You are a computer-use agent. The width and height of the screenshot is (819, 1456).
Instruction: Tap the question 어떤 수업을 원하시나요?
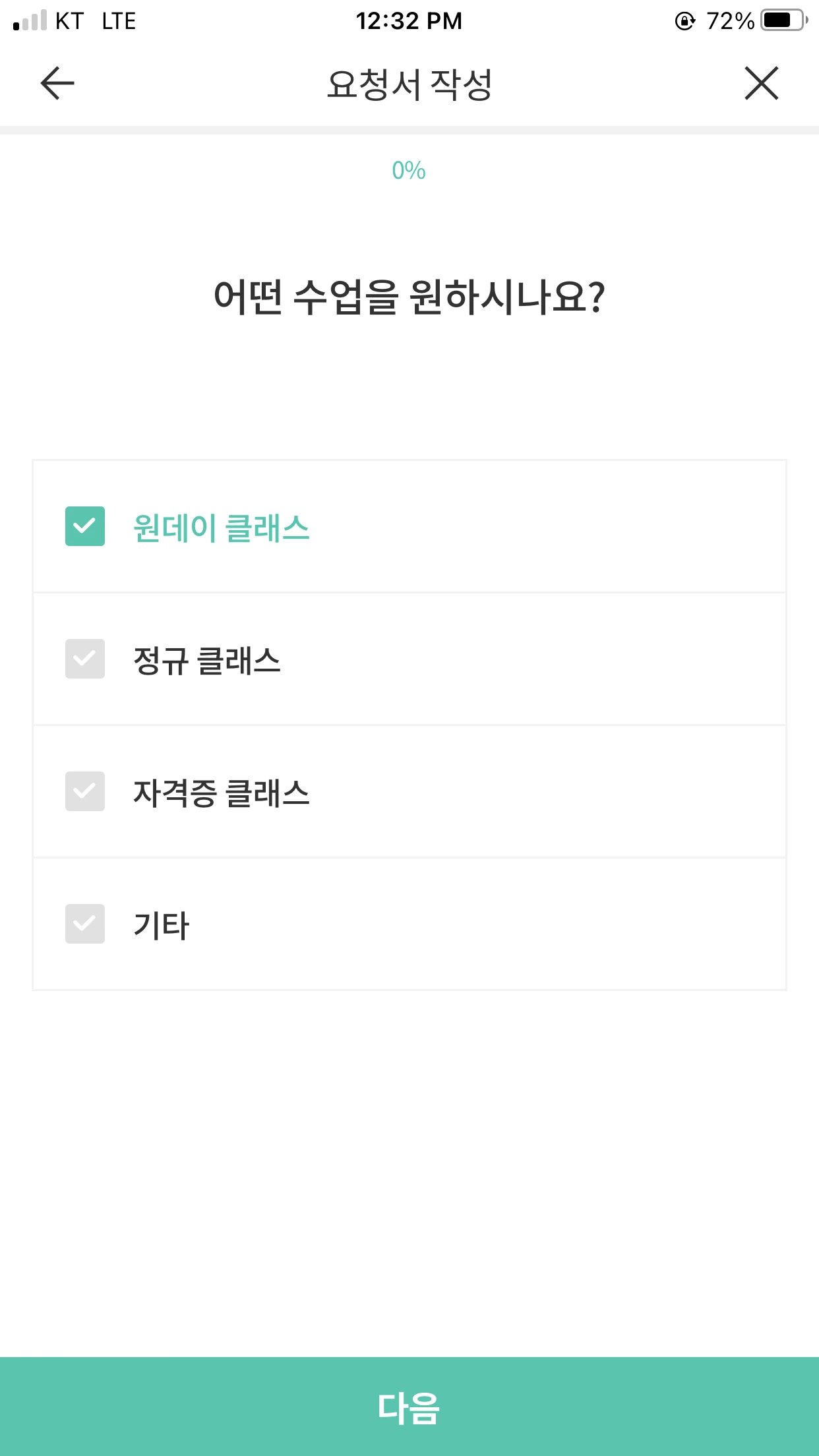[x=409, y=297]
